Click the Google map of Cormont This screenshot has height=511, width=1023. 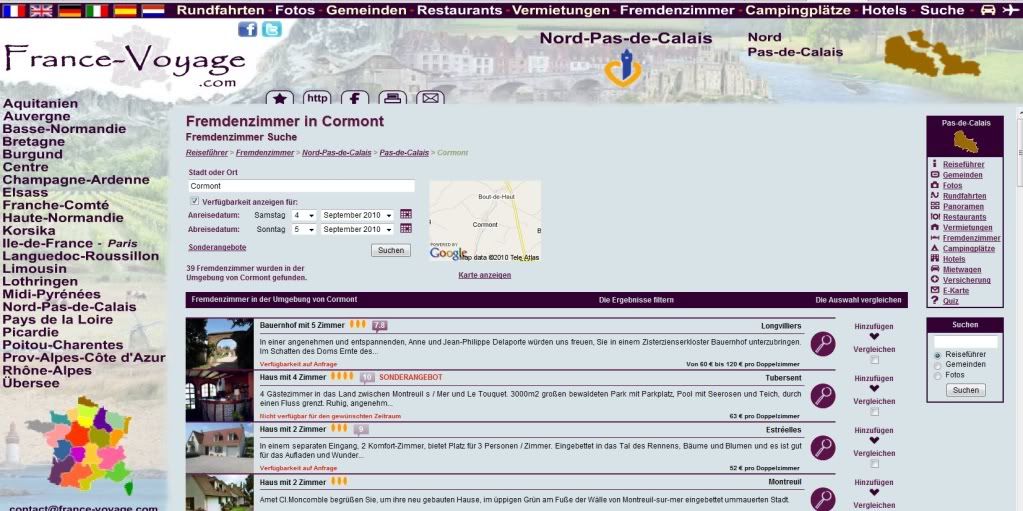click(485, 221)
